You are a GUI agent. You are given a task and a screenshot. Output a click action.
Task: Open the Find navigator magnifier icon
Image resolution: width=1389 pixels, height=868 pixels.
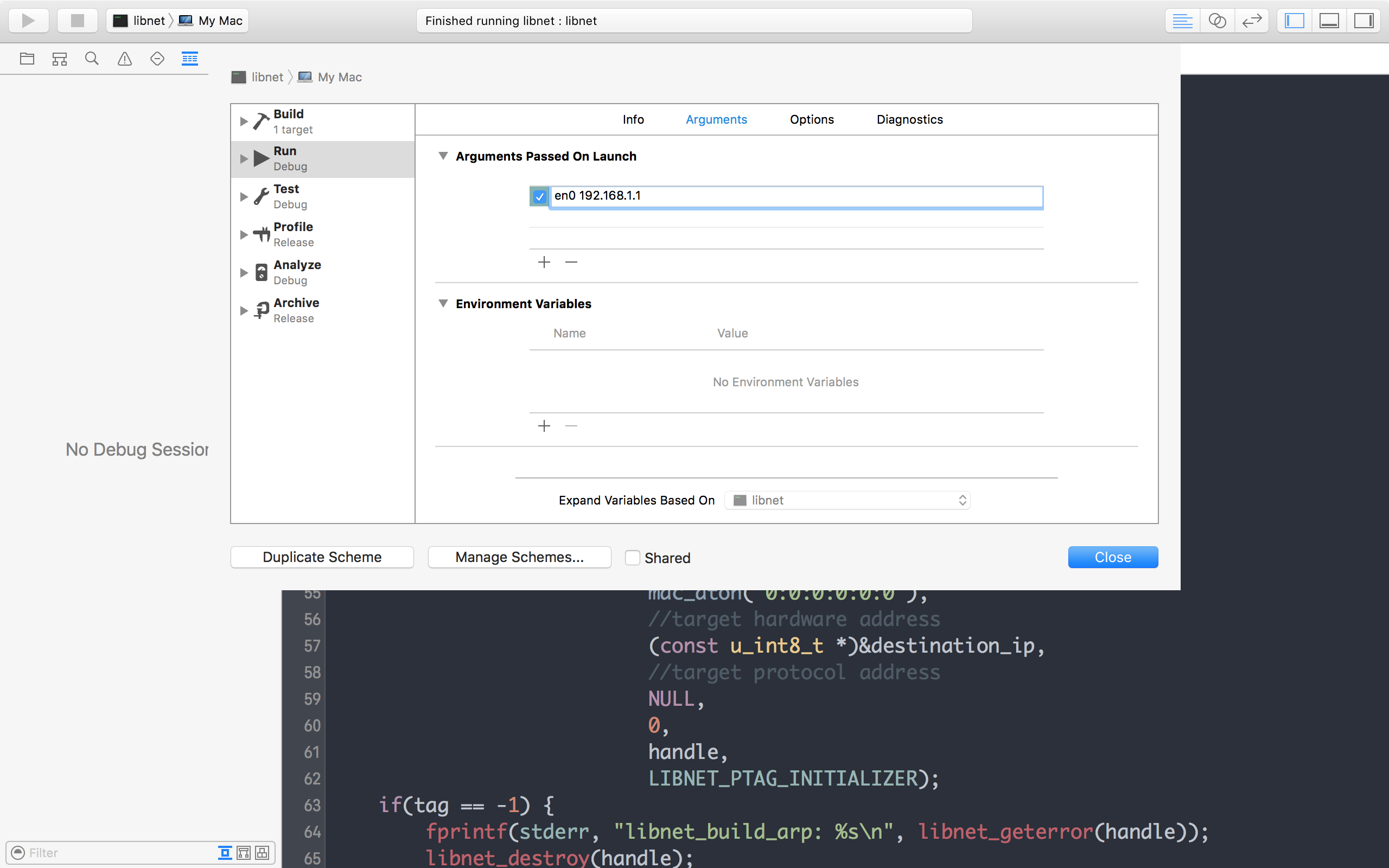point(92,59)
